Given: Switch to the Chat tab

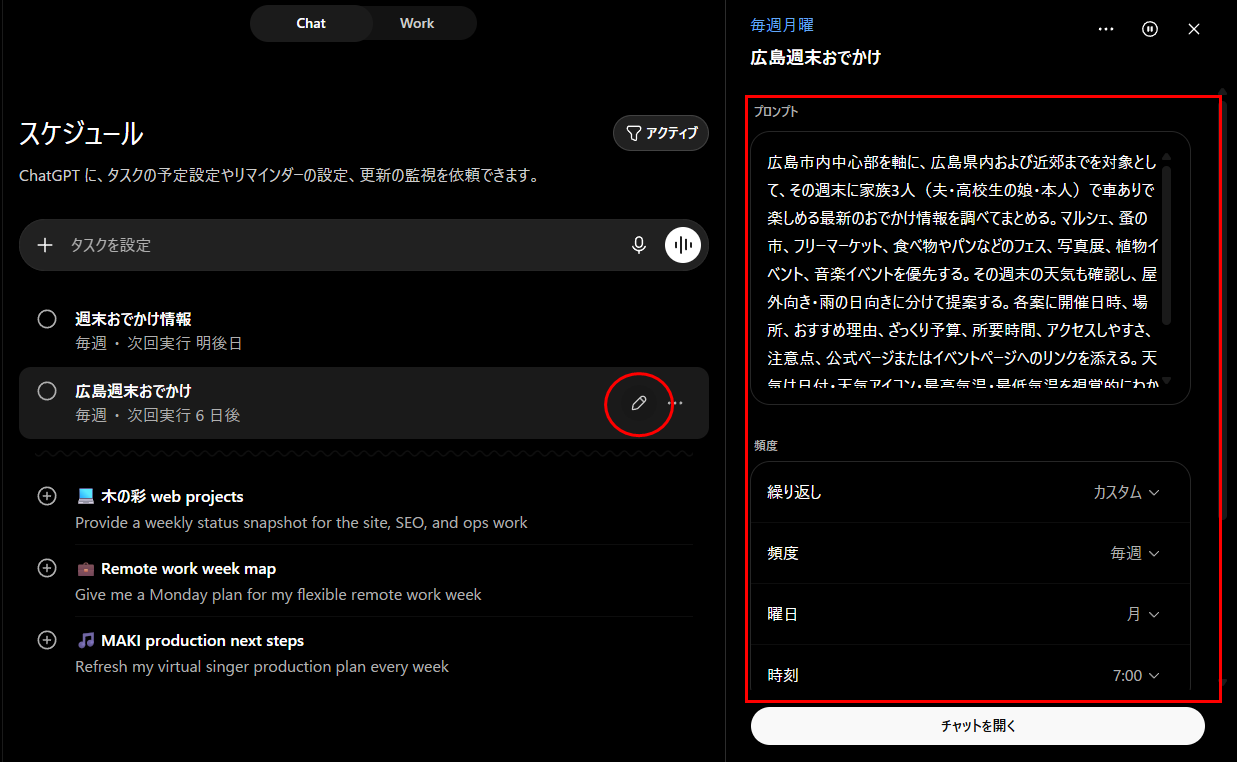Looking at the screenshot, I should pyautogui.click(x=311, y=23).
